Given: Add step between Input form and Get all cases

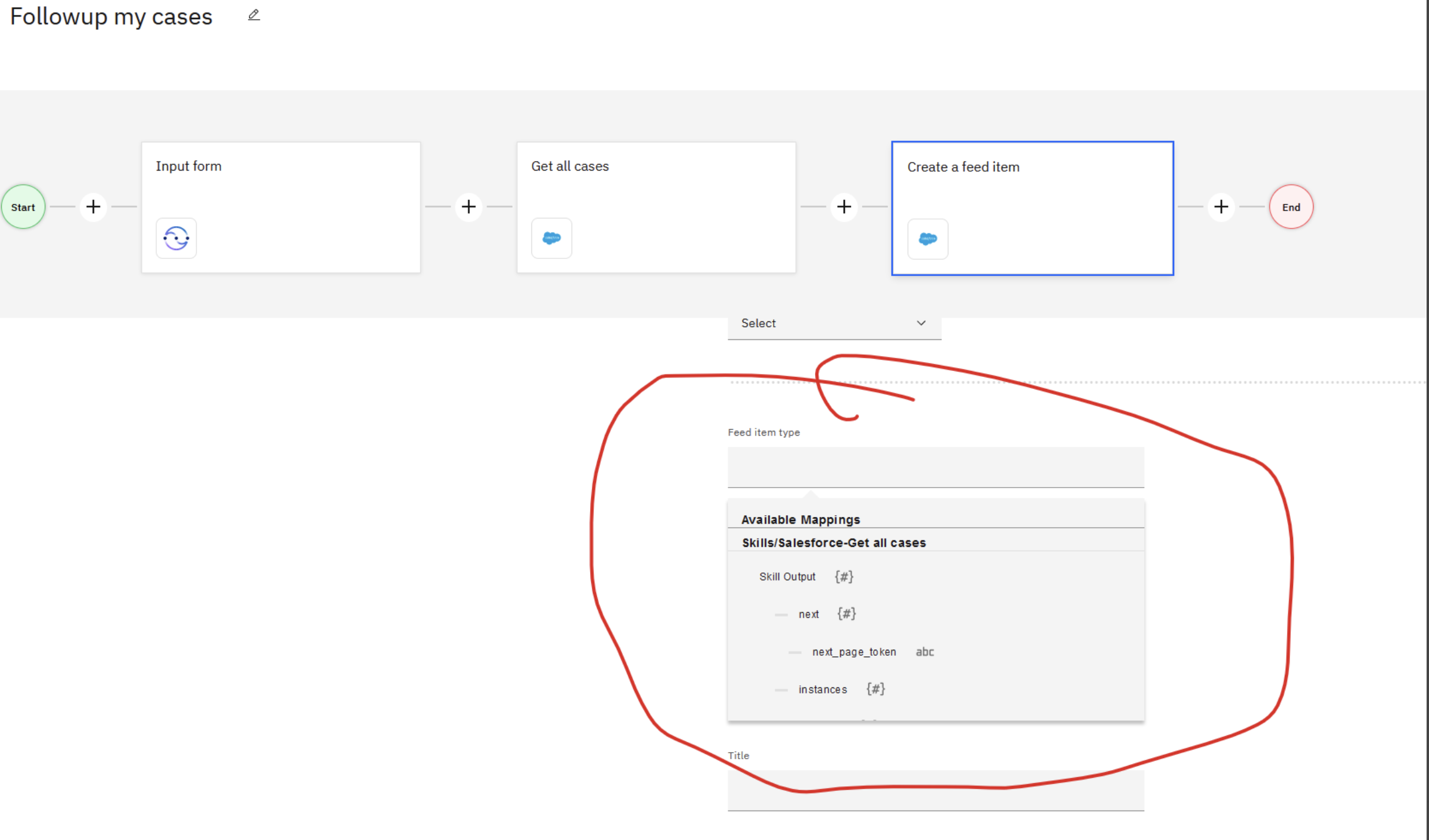Looking at the screenshot, I should pos(469,207).
